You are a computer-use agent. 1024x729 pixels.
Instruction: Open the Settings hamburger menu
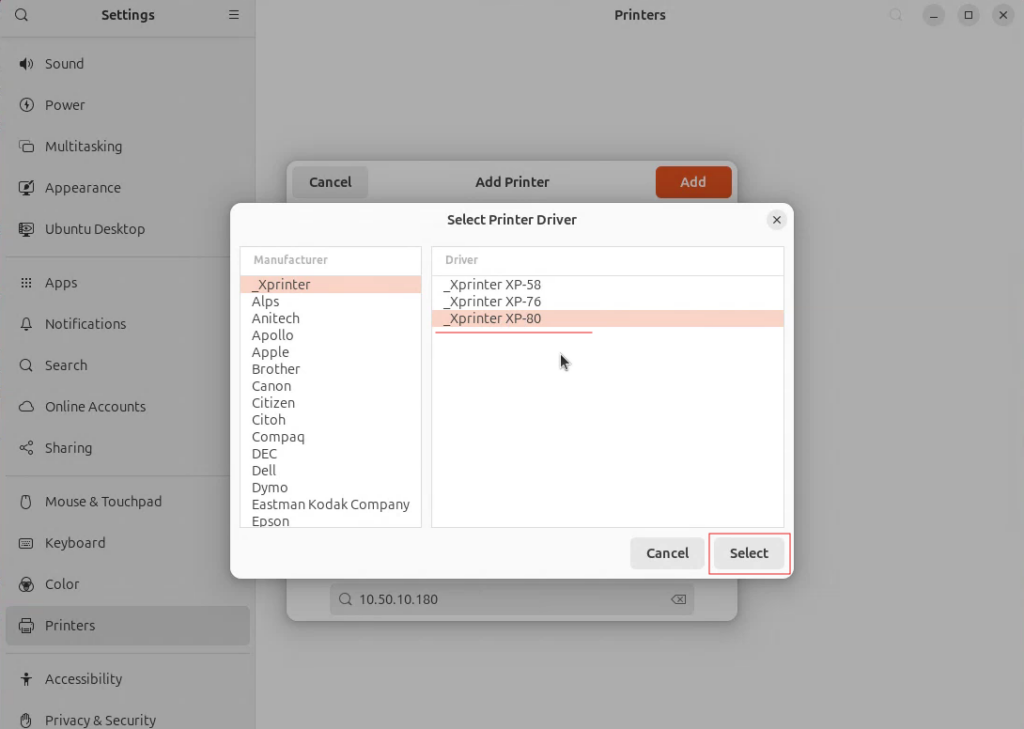click(234, 15)
